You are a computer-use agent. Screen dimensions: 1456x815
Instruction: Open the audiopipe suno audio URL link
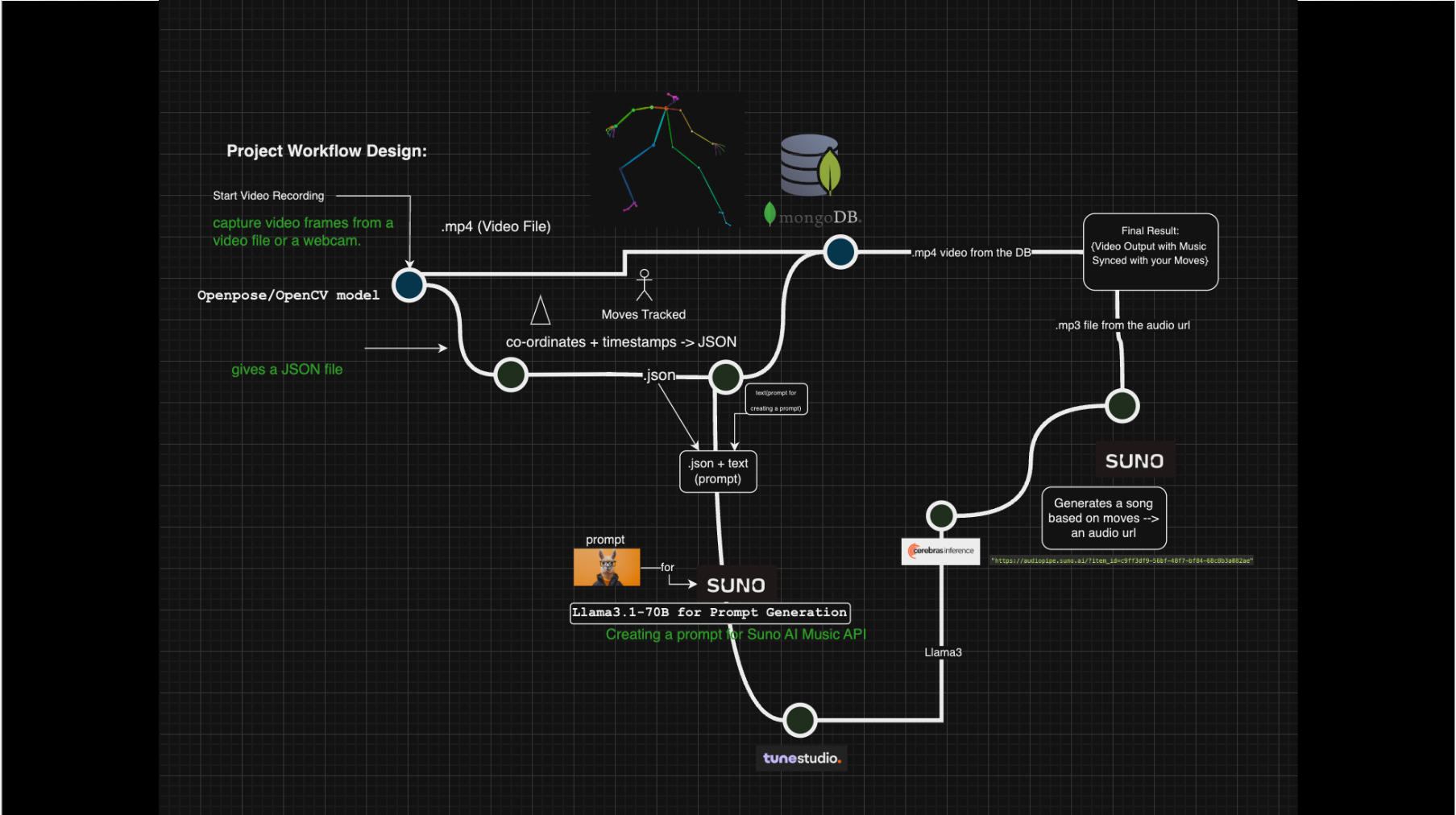coord(1122,561)
